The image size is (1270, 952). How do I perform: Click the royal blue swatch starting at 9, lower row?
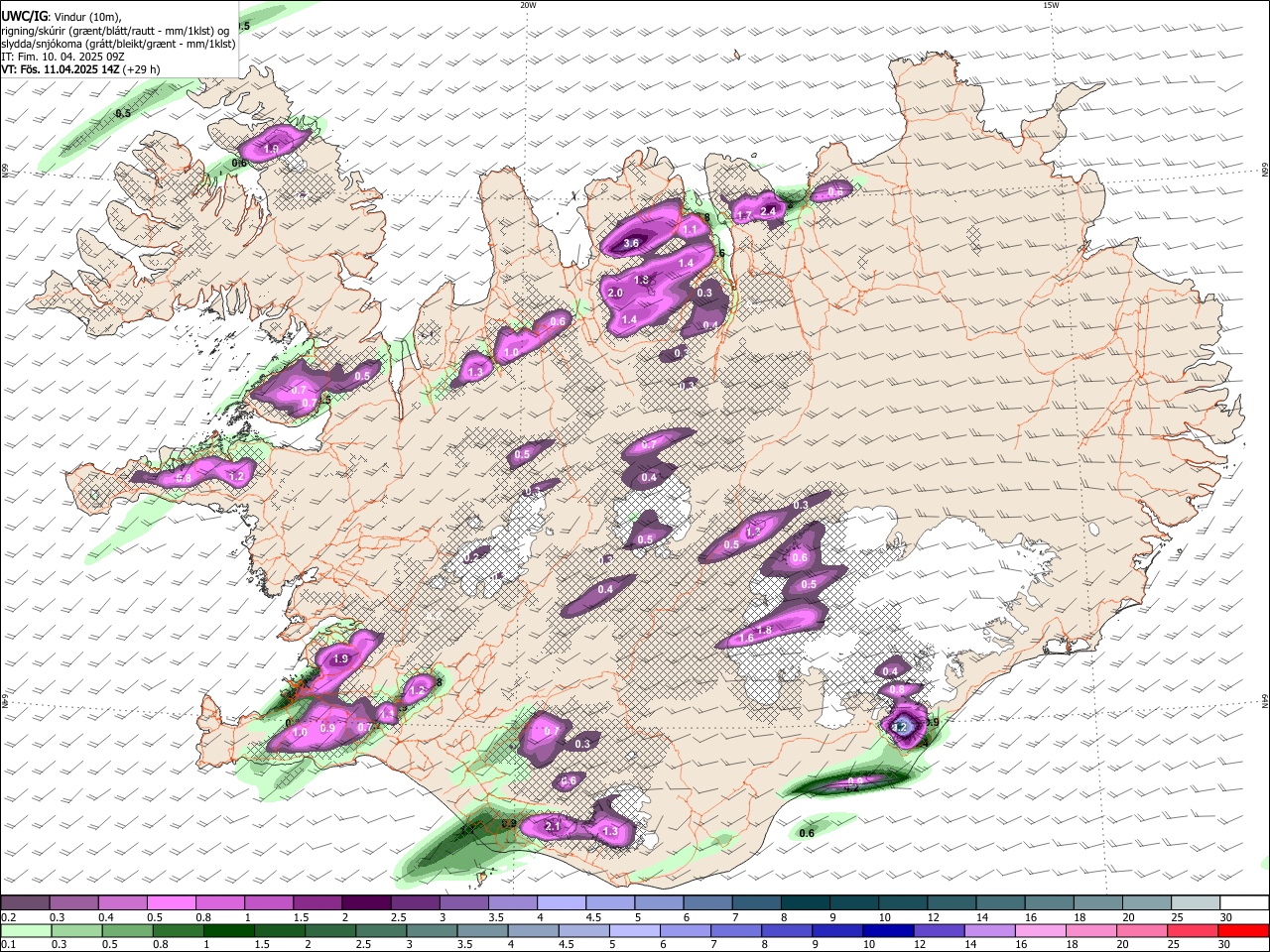point(837,930)
